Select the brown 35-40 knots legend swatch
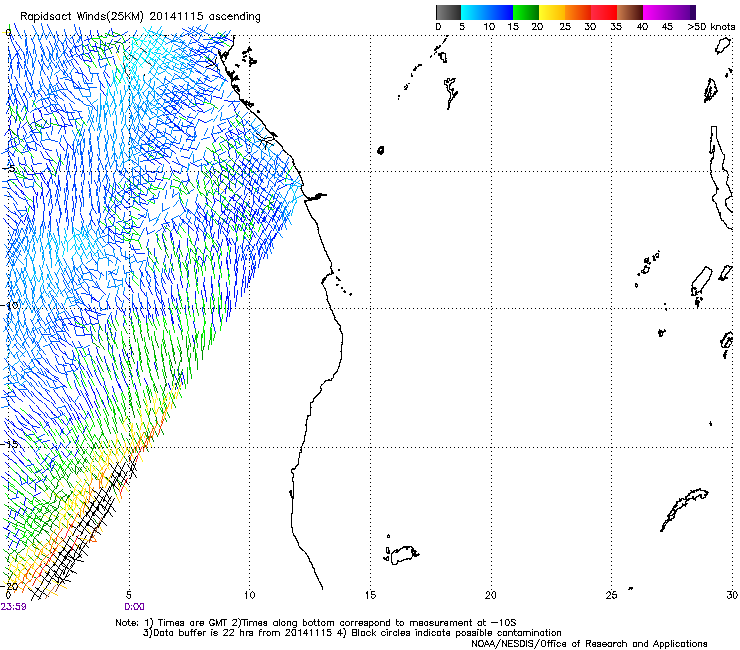740x650 pixels. click(x=630, y=12)
